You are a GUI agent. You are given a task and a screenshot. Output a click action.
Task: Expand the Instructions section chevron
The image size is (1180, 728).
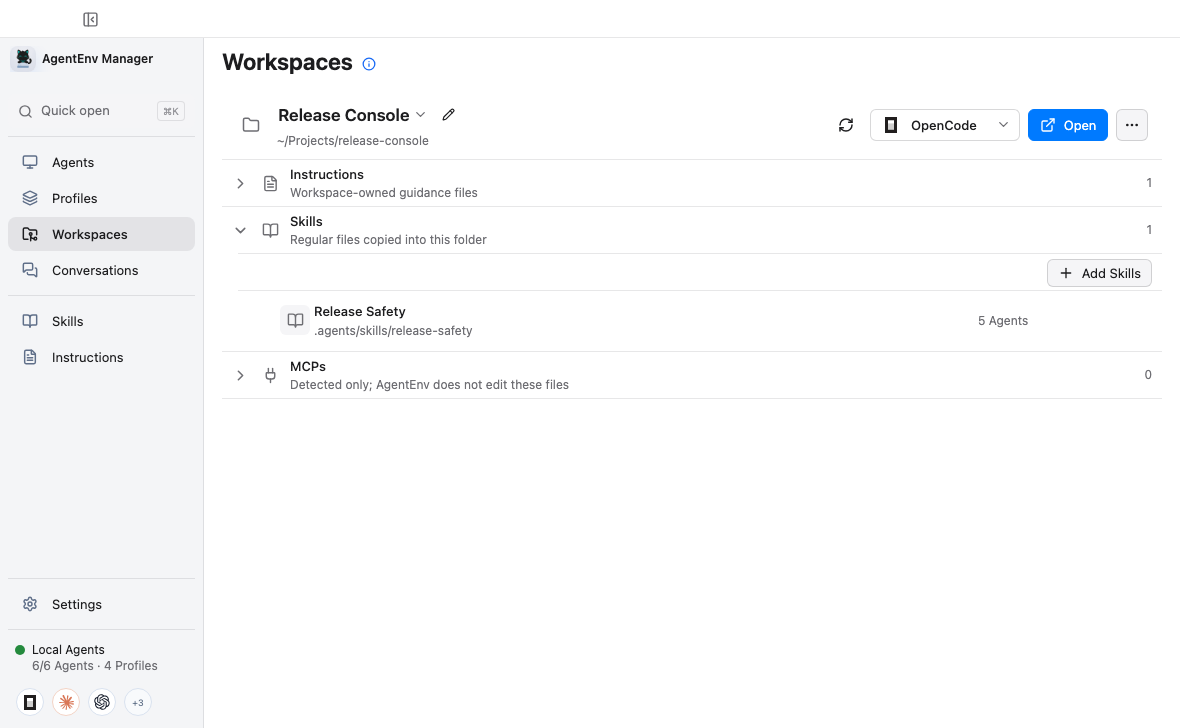click(x=240, y=184)
